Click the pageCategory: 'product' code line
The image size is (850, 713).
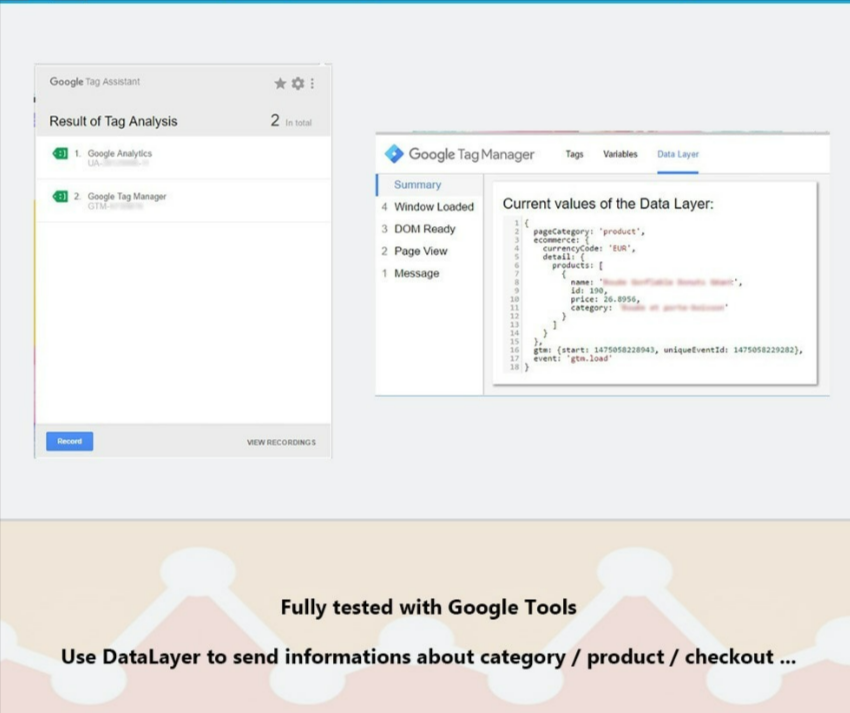[589, 232]
